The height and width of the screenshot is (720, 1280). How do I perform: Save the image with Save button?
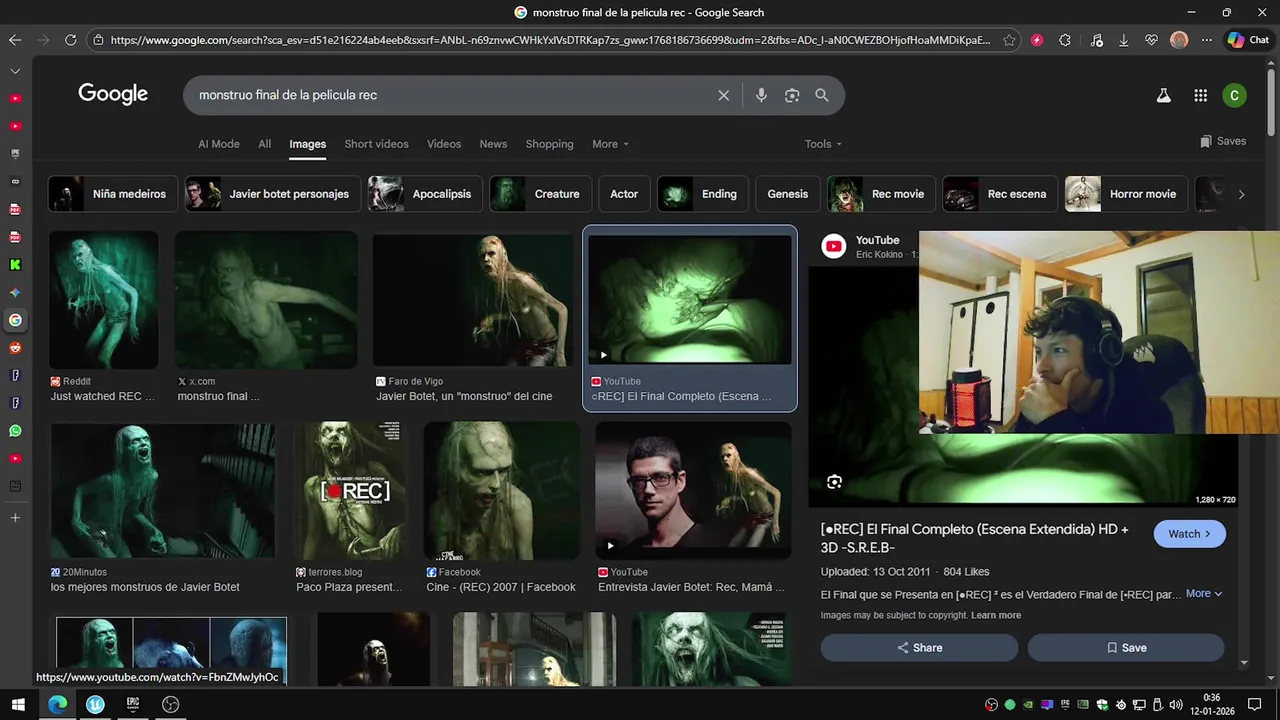(x=1126, y=648)
